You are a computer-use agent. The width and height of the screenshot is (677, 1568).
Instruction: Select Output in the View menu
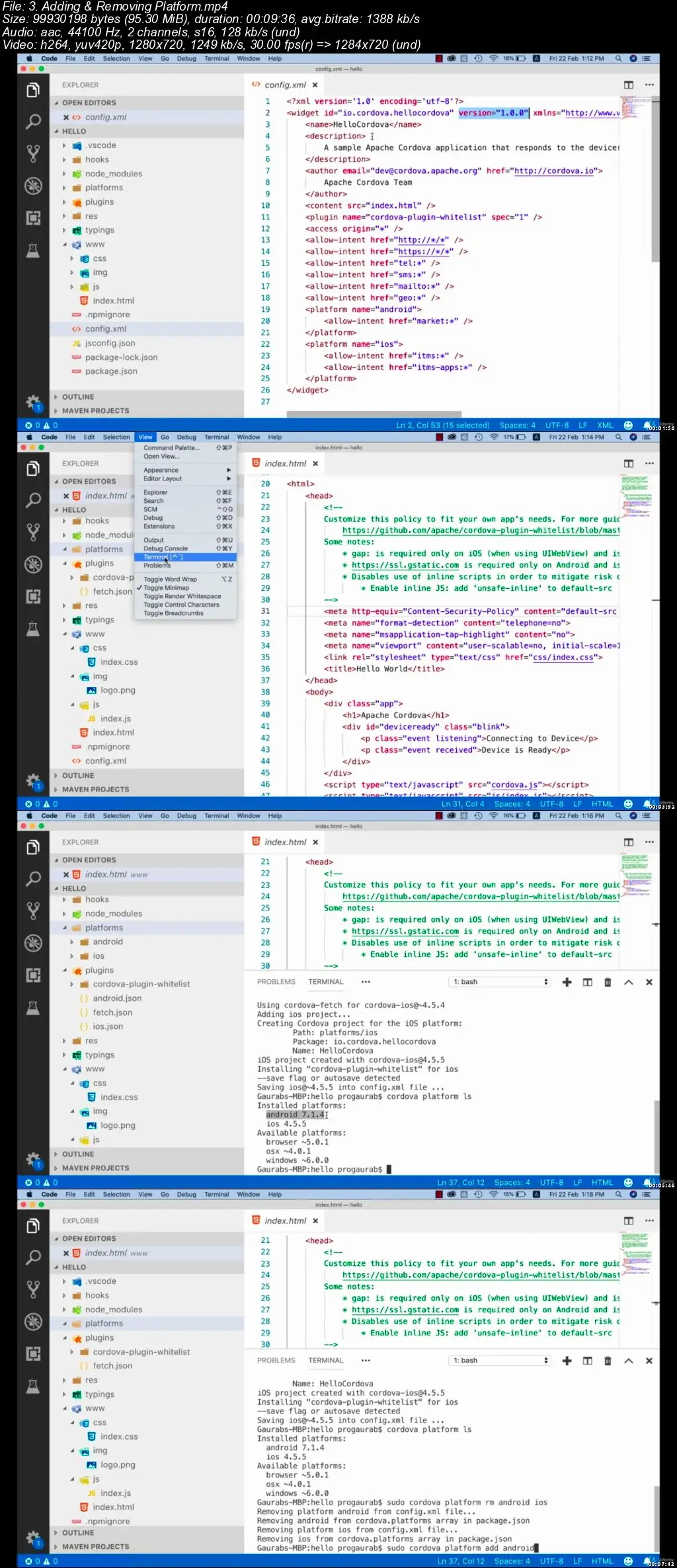point(185,541)
